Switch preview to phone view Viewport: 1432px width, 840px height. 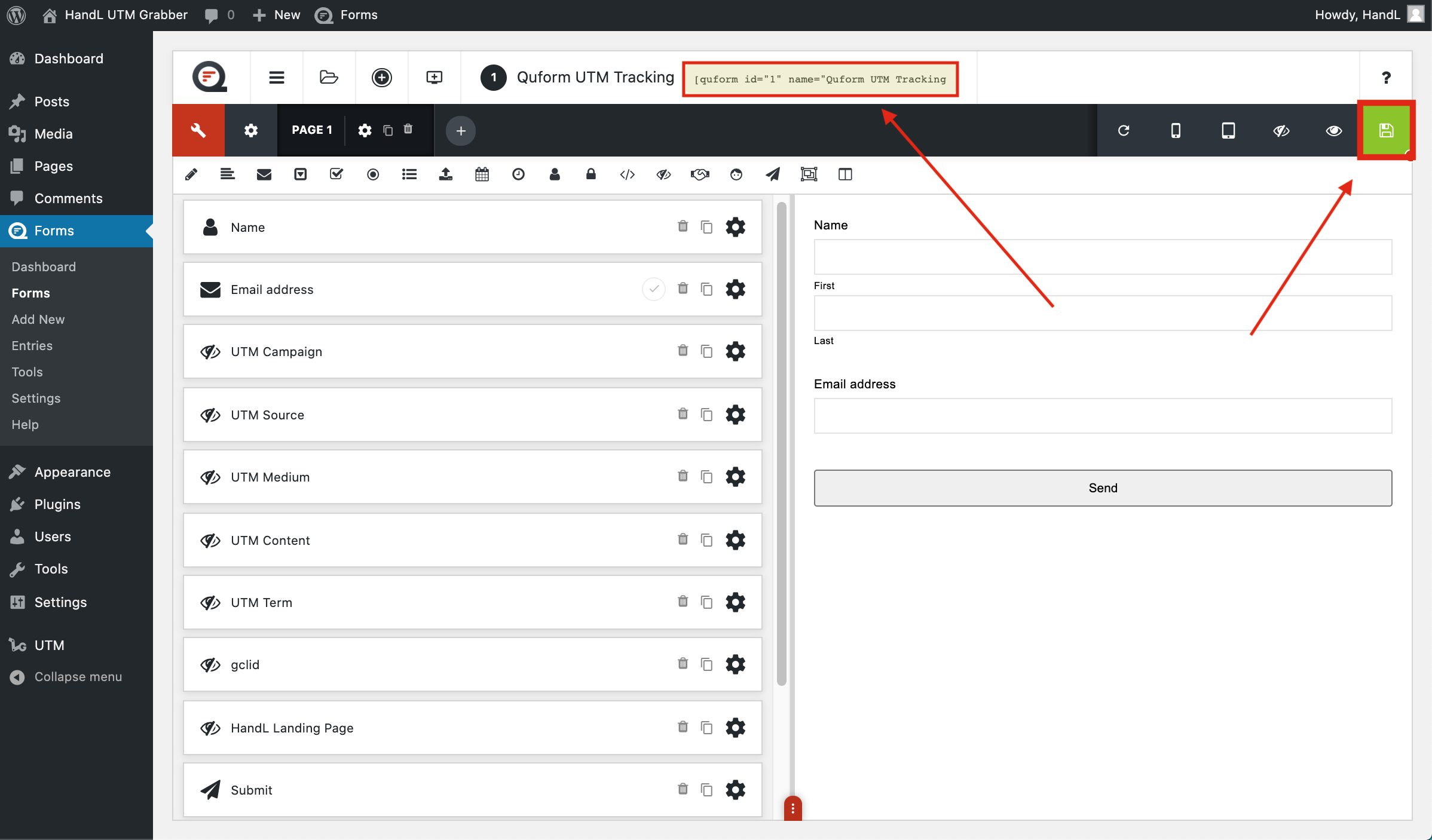pos(1176,130)
